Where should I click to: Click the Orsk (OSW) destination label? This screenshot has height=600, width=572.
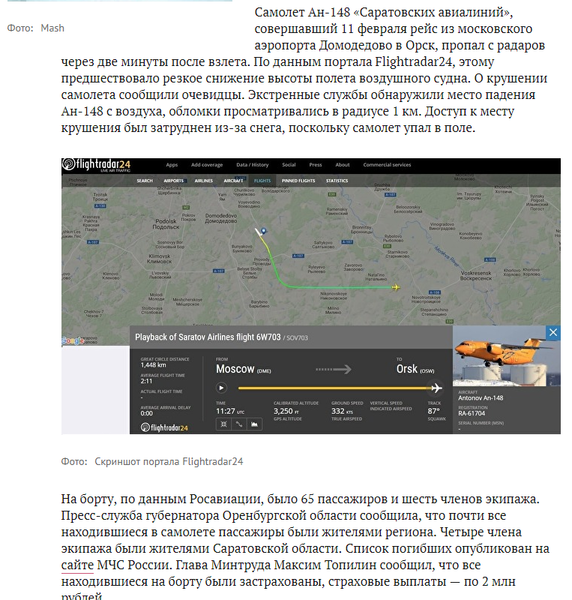pos(415,369)
